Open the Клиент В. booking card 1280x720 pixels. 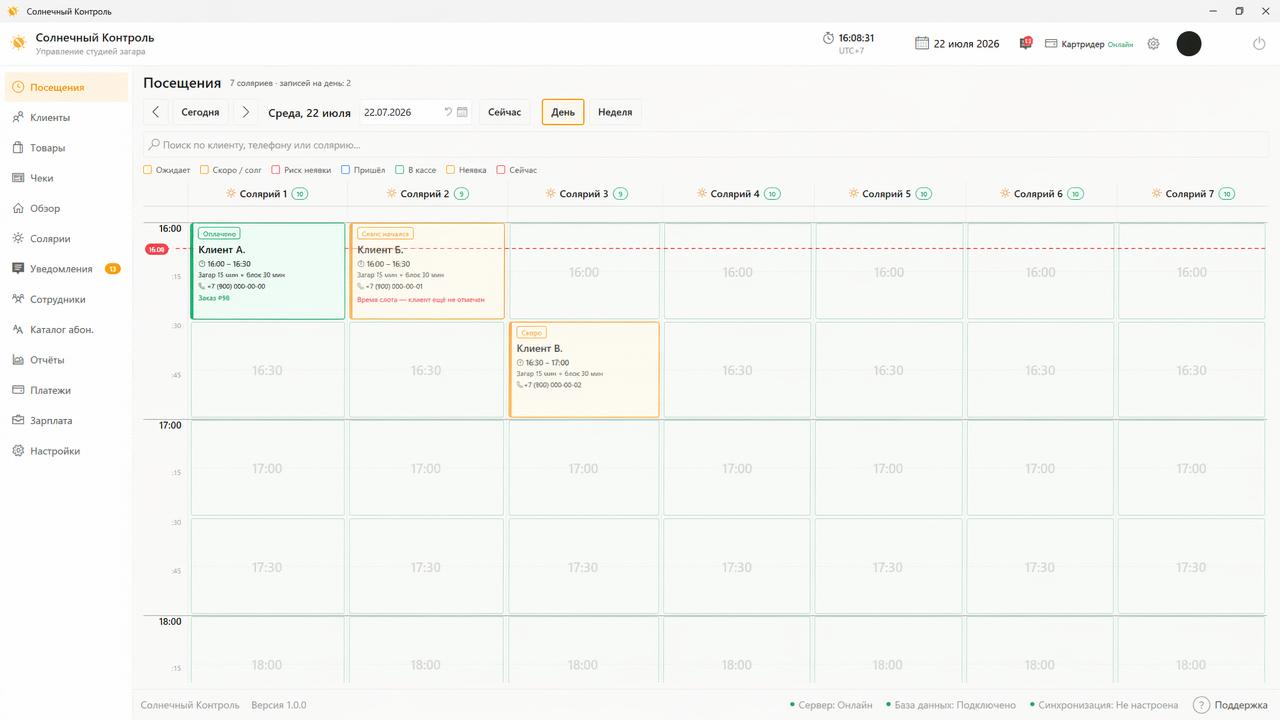click(x=584, y=370)
